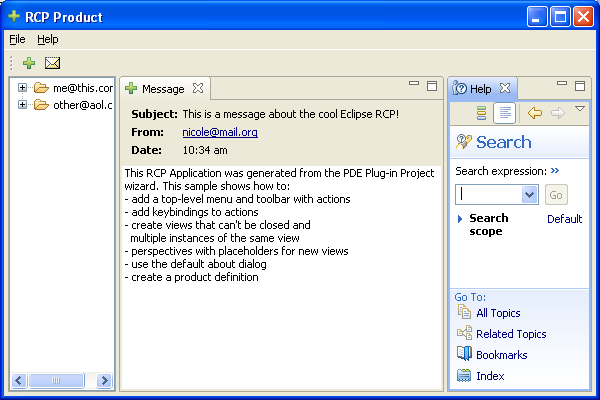Click the Bookmarks book icon

(x=464, y=353)
